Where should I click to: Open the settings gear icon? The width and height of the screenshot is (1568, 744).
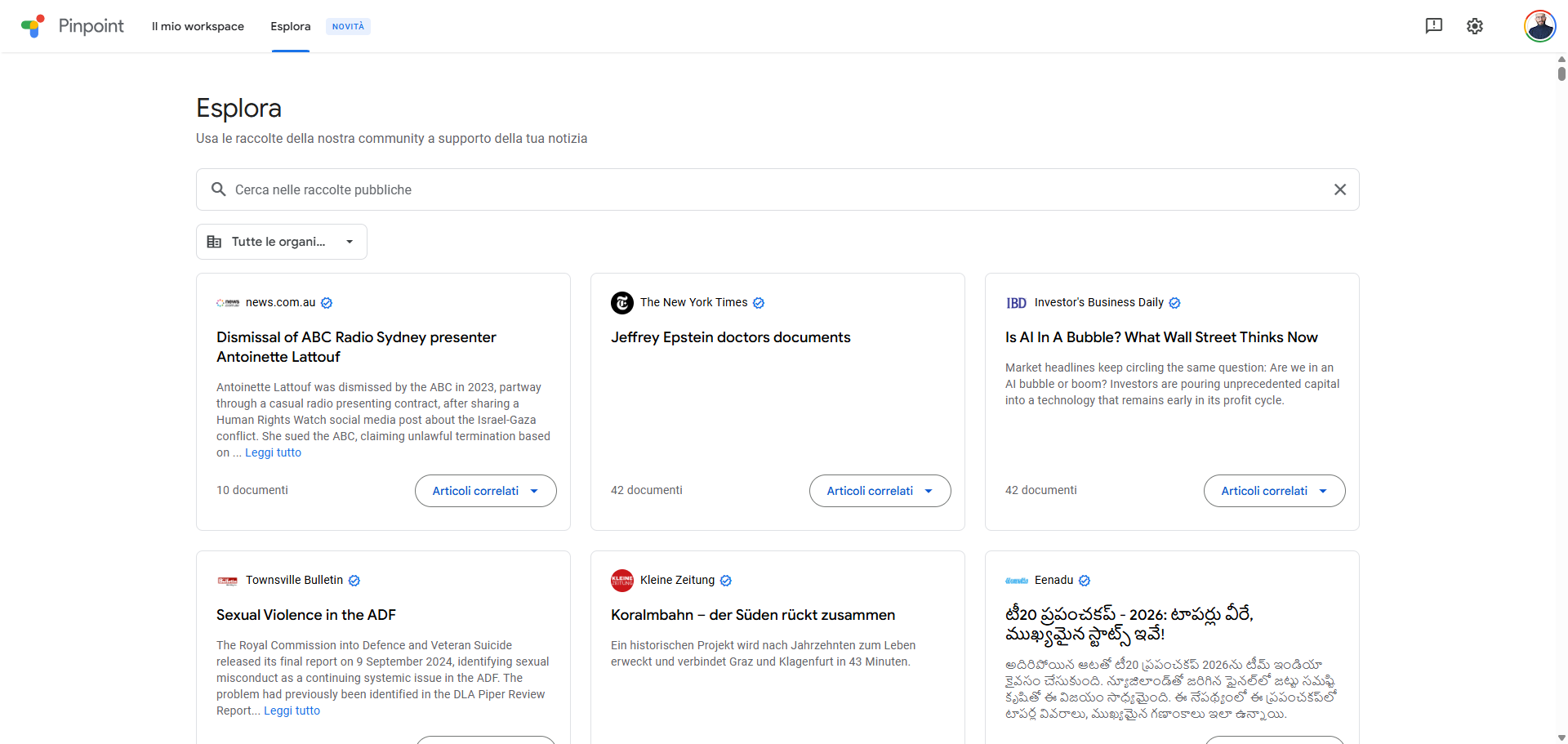point(1474,26)
